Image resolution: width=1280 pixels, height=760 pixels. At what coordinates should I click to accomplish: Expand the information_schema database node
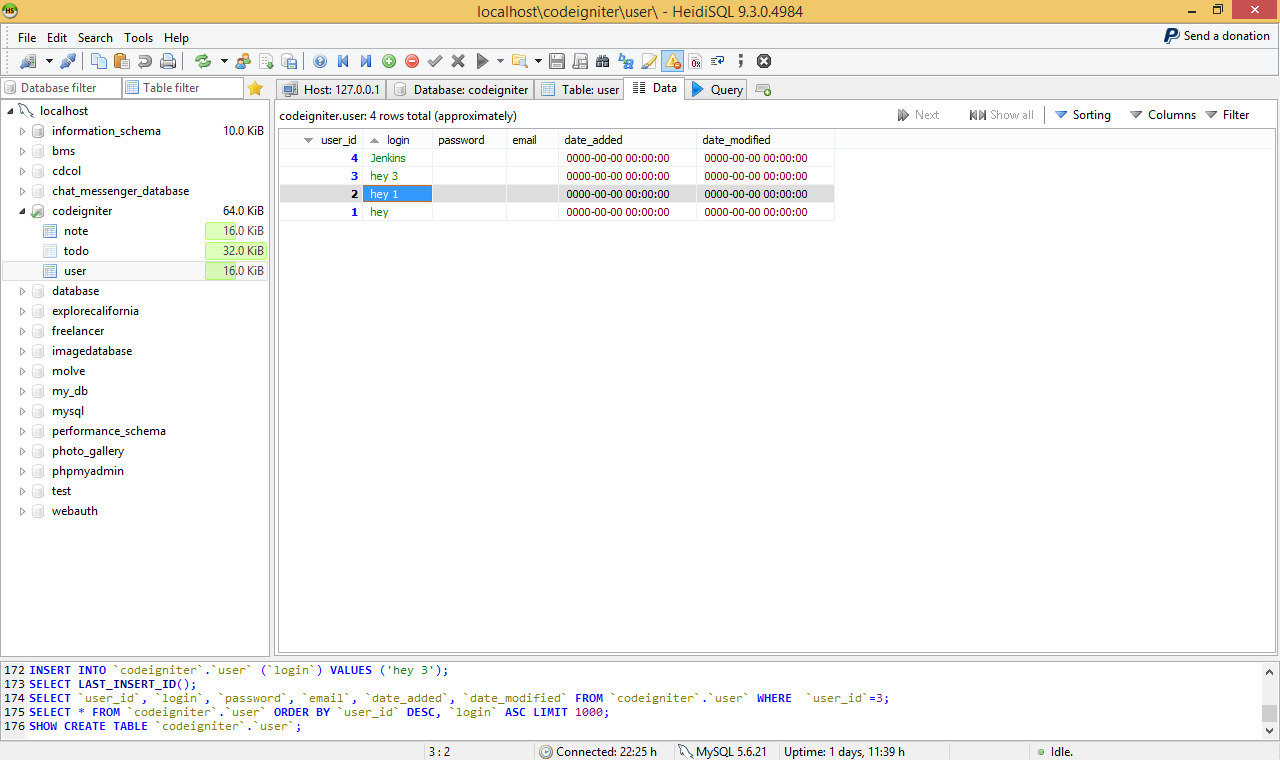(22, 131)
